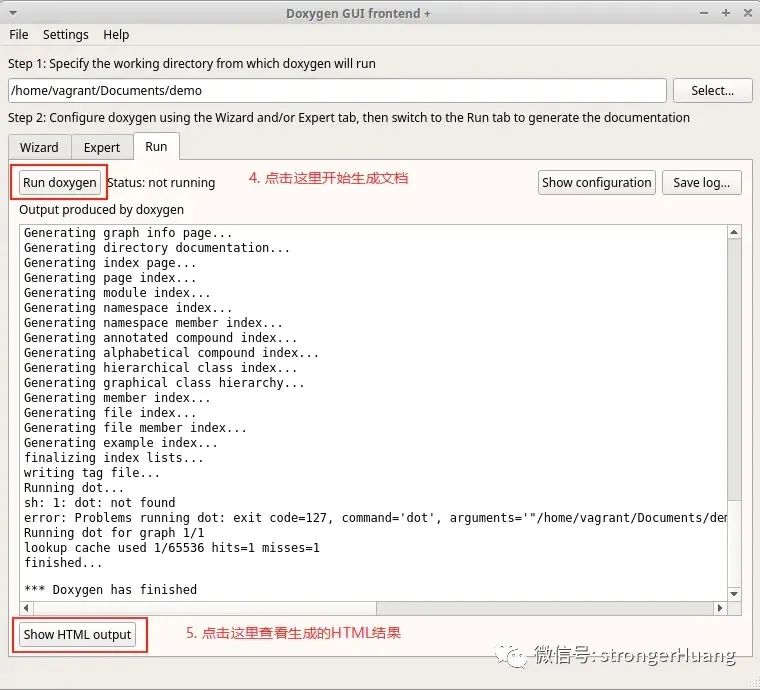The width and height of the screenshot is (760, 690).
Task: Click the horizontal scroll-right arrow
Action: [720, 608]
